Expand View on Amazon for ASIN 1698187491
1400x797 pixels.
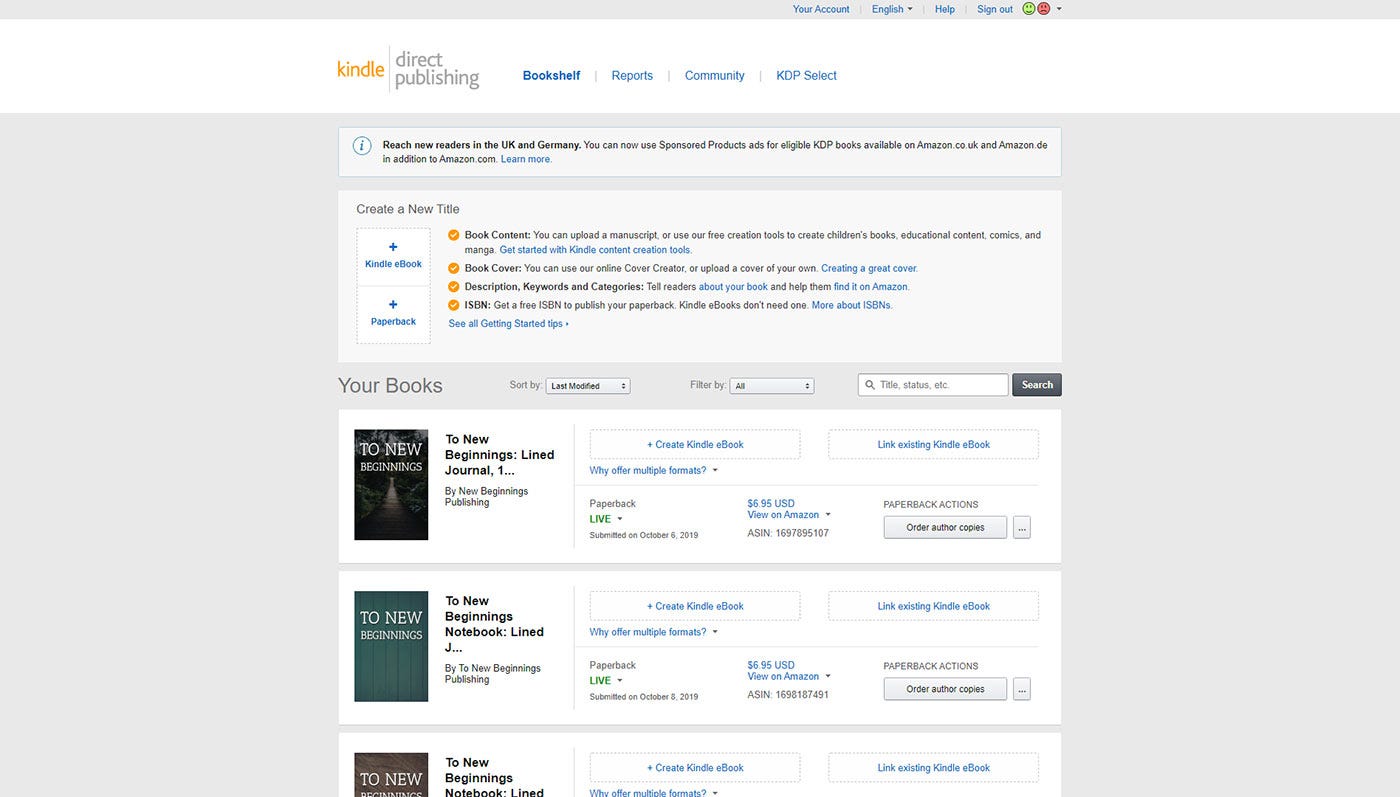(x=789, y=677)
